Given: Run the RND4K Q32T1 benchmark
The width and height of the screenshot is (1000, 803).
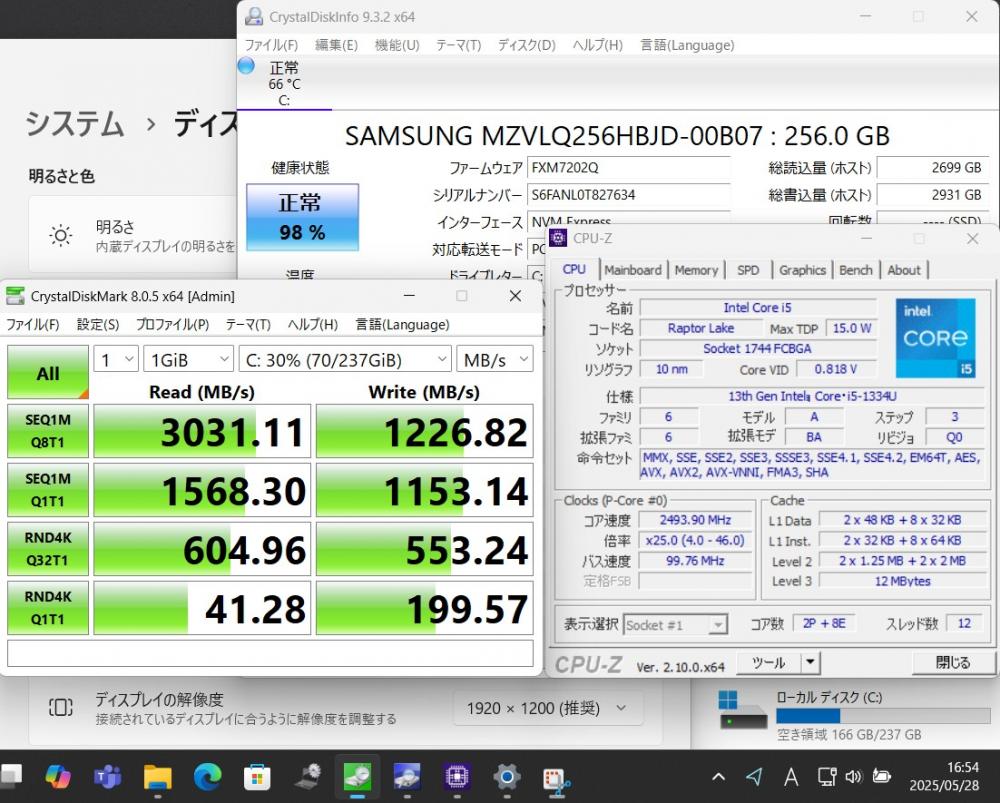Looking at the screenshot, I should [48, 549].
